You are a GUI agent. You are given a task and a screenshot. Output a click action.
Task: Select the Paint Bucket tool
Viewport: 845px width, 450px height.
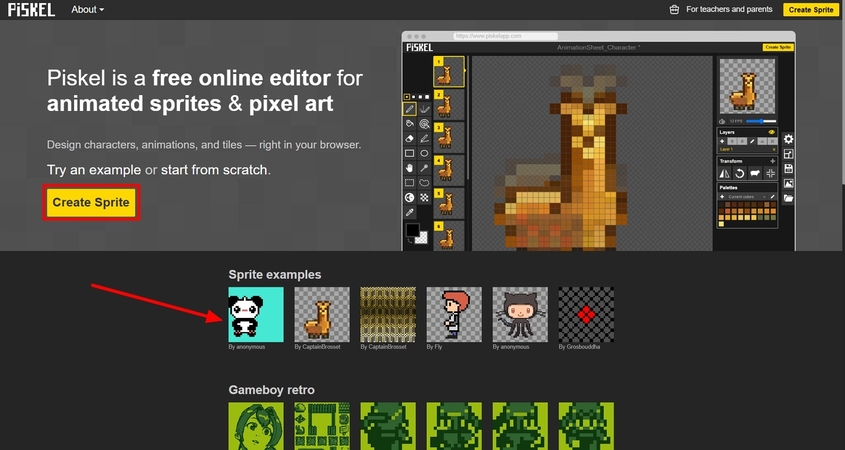[x=410, y=124]
